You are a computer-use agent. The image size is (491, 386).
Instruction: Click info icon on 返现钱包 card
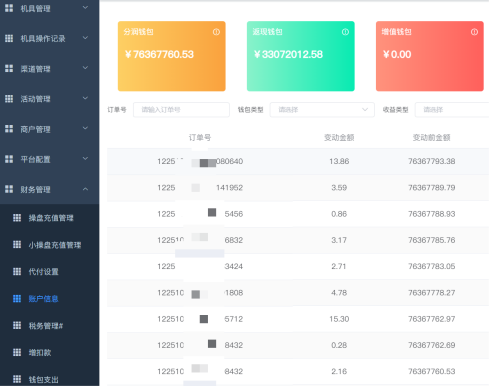[x=345, y=32]
